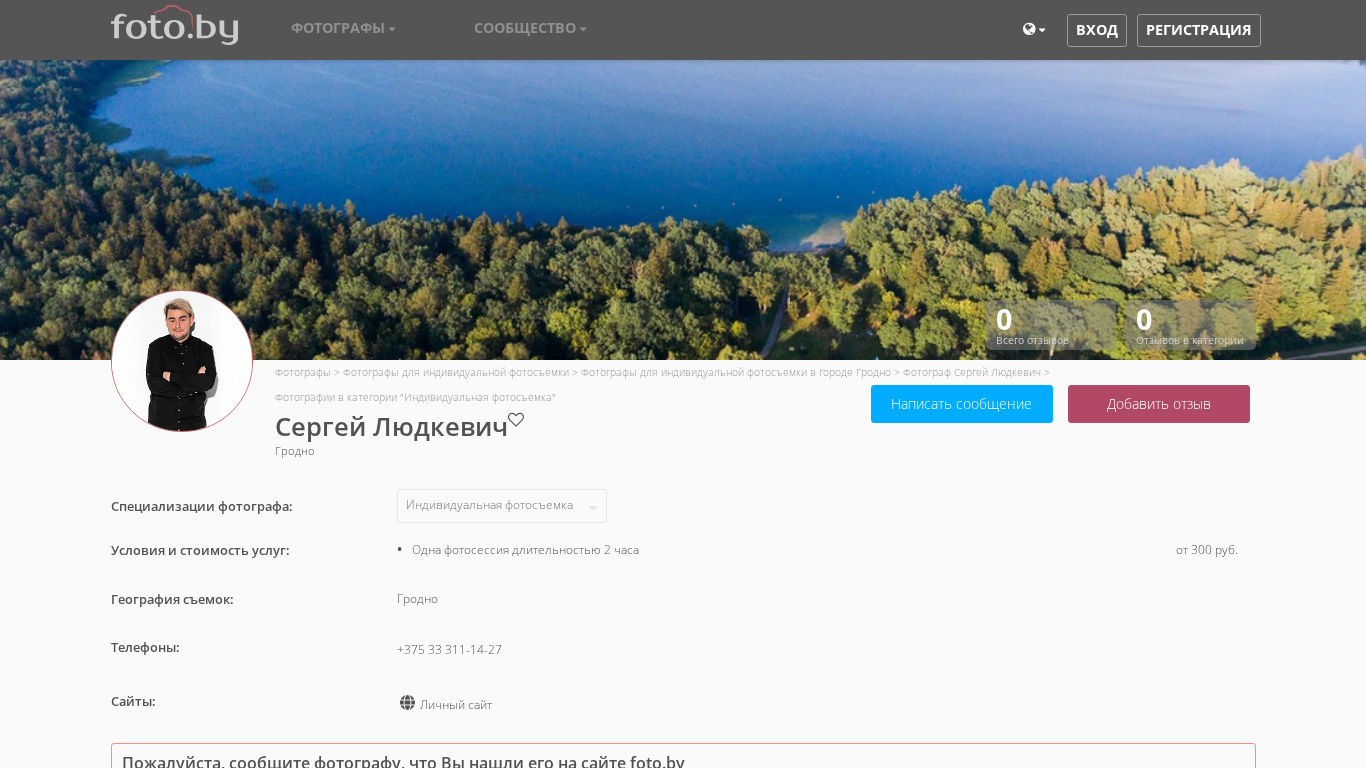
Task: Click the Всего отзывов counter
Action: (x=1051, y=326)
